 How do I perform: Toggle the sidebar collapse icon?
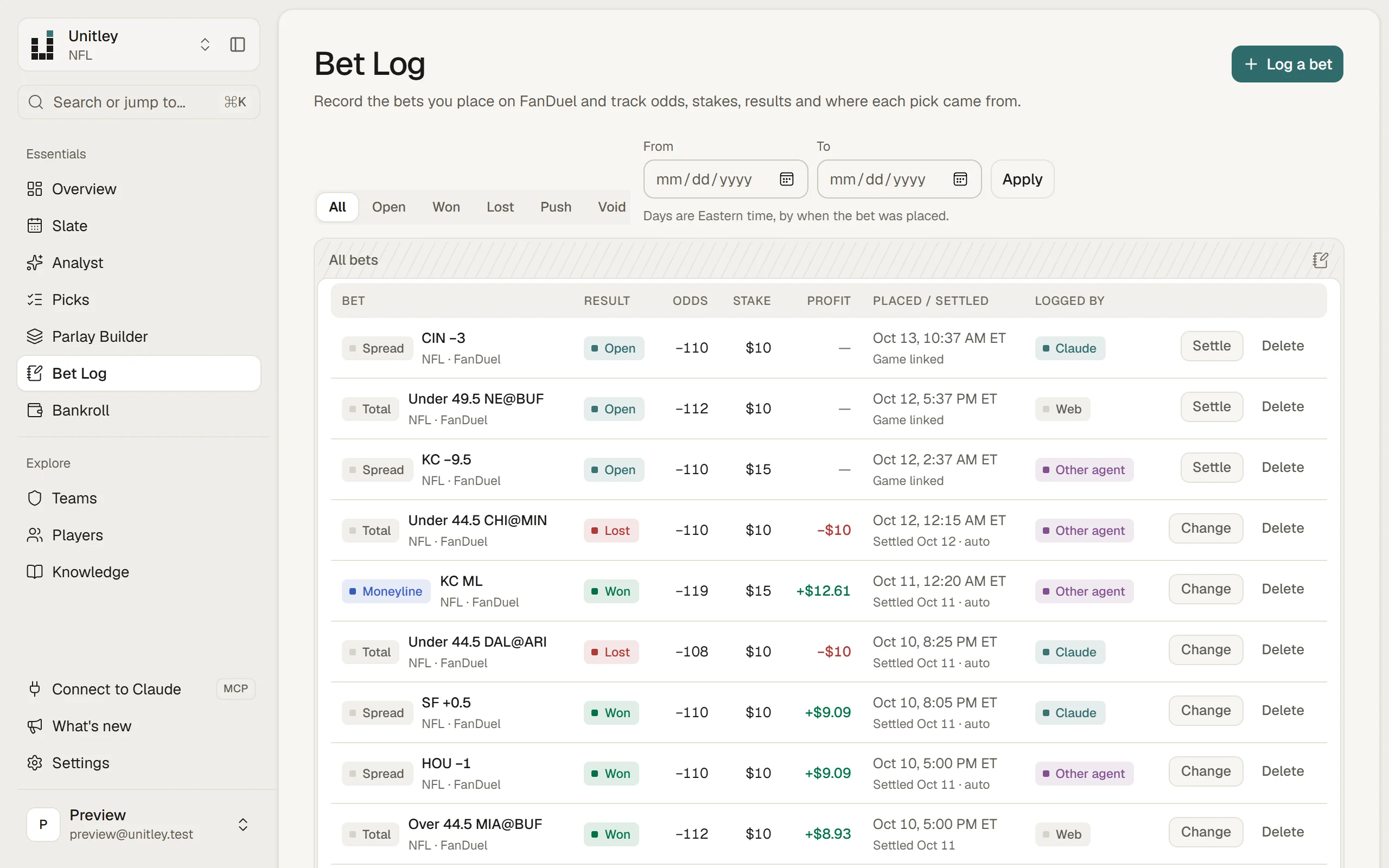tap(238, 45)
